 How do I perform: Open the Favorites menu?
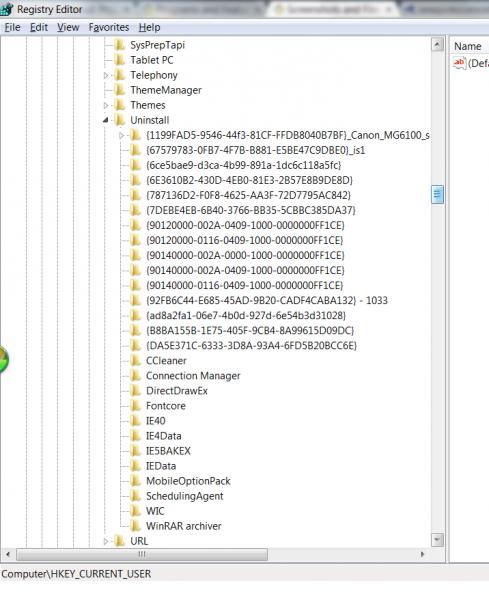point(109,28)
